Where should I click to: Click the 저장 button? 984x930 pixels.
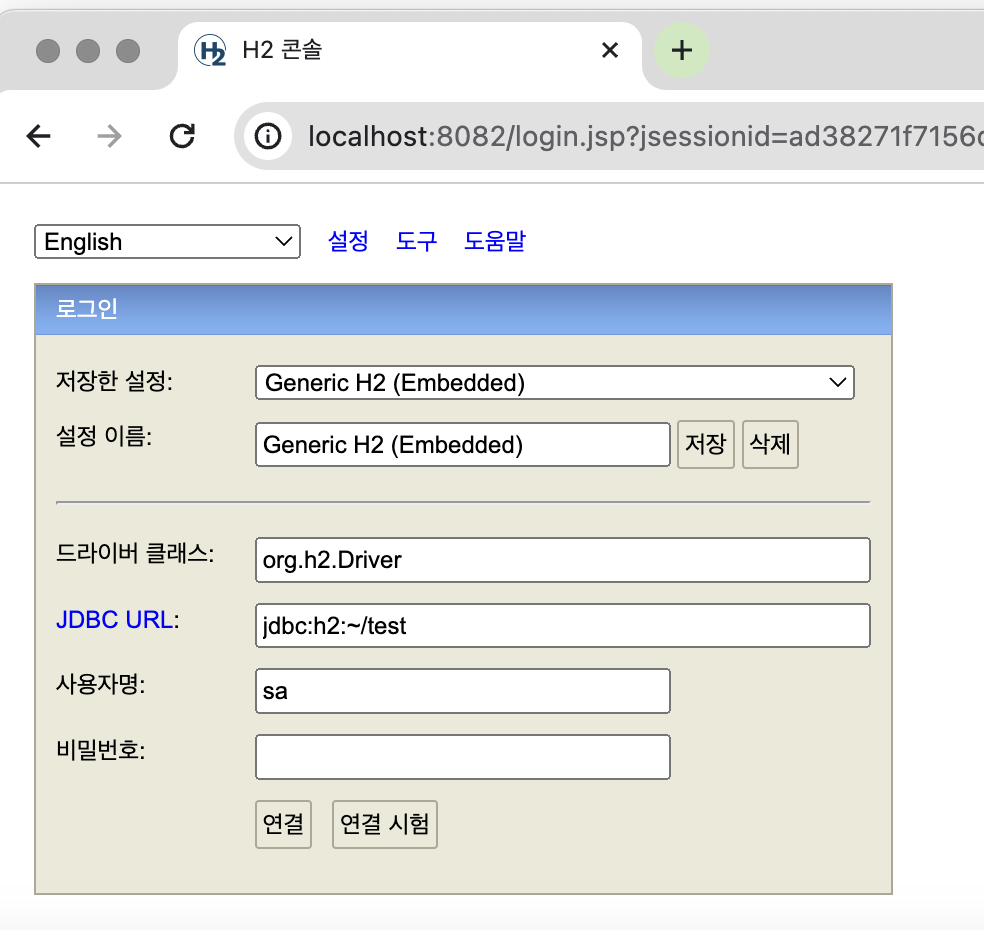click(706, 445)
